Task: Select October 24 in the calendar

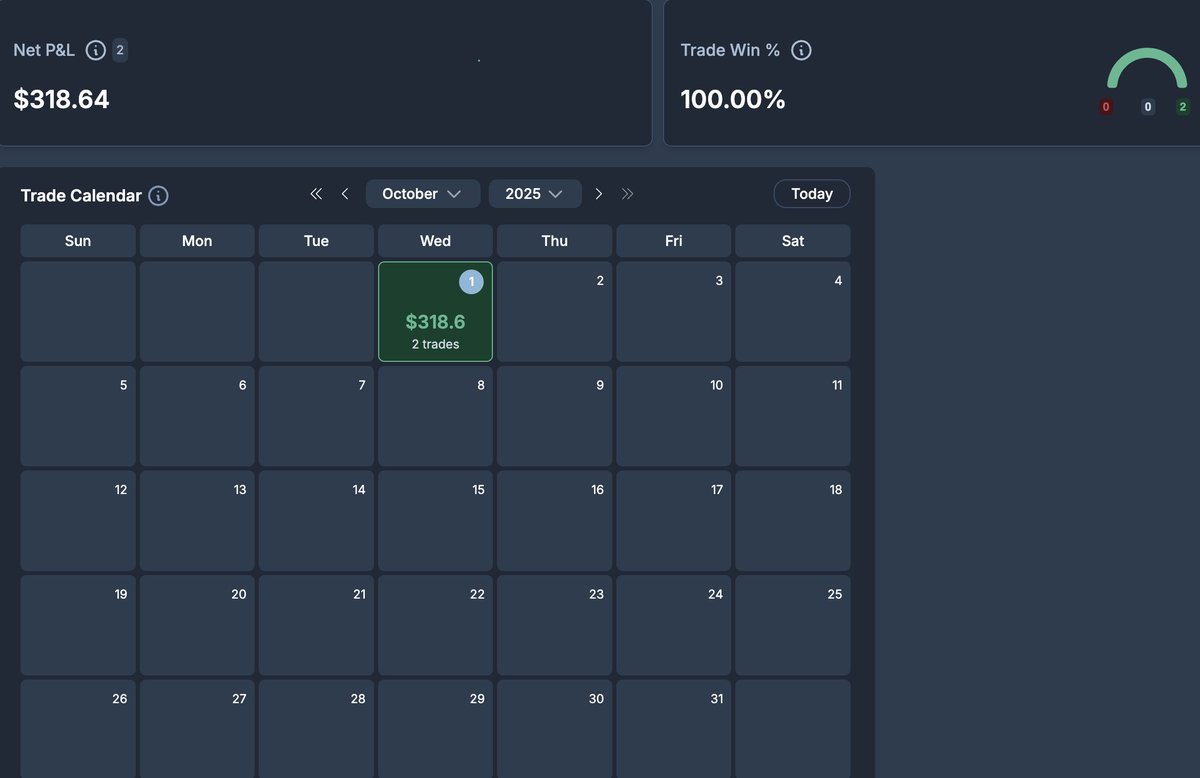Action: [x=673, y=625]
